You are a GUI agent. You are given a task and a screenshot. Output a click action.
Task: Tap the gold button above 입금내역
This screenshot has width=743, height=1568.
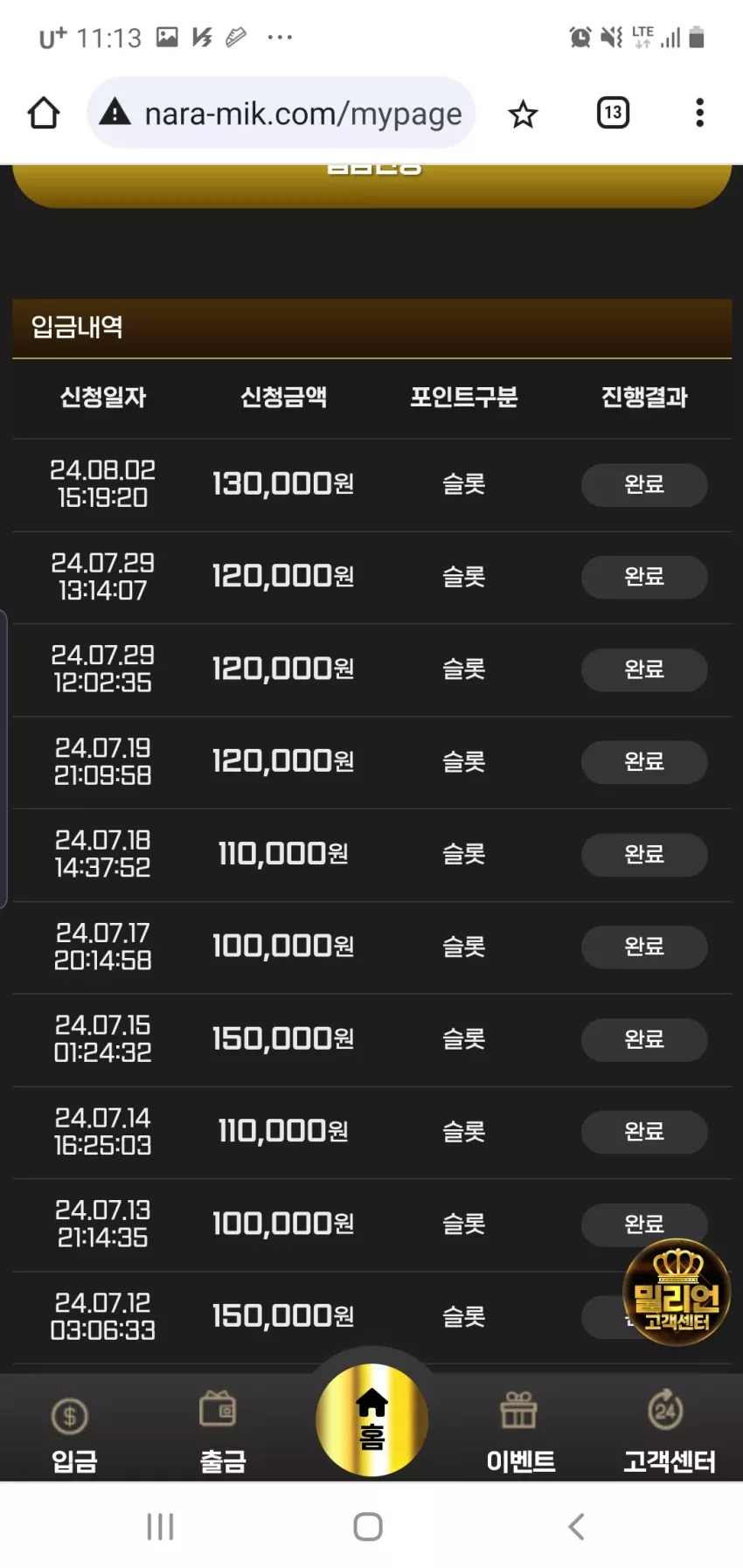click(371, 185)
